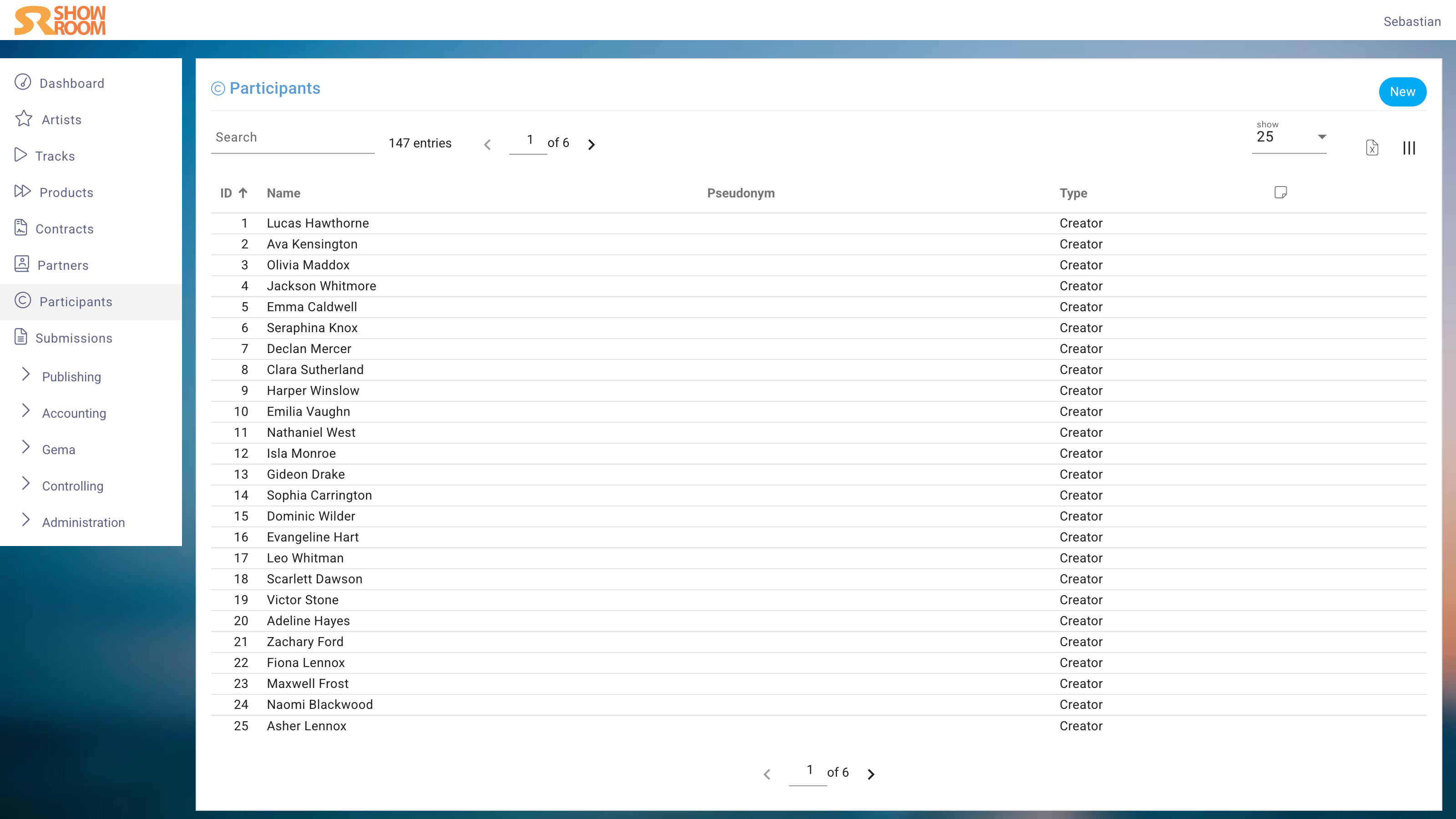Click the Contracts document icon
The image size is (1456, 819).
21,228
